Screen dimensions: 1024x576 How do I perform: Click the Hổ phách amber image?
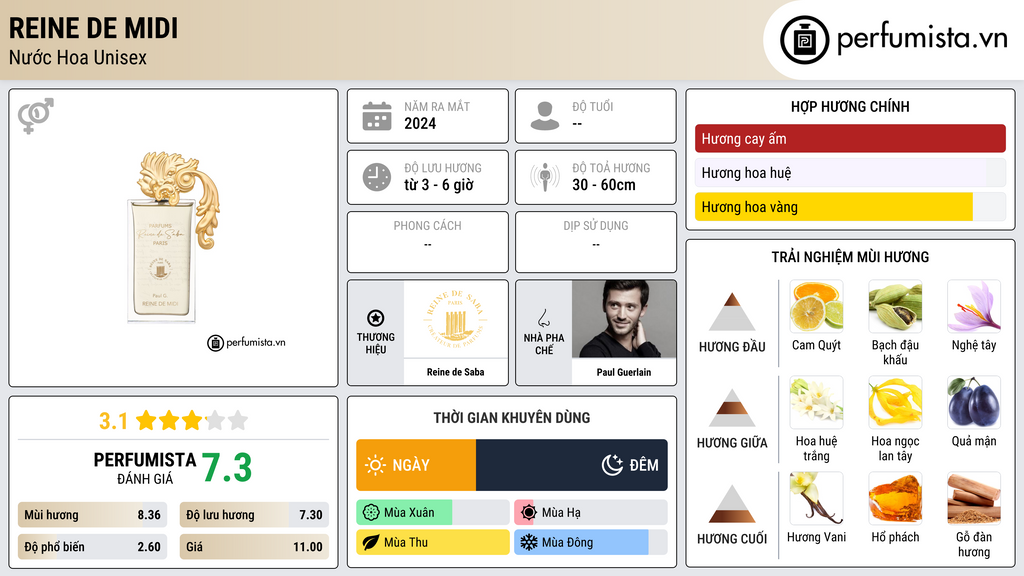coord(895,498)
